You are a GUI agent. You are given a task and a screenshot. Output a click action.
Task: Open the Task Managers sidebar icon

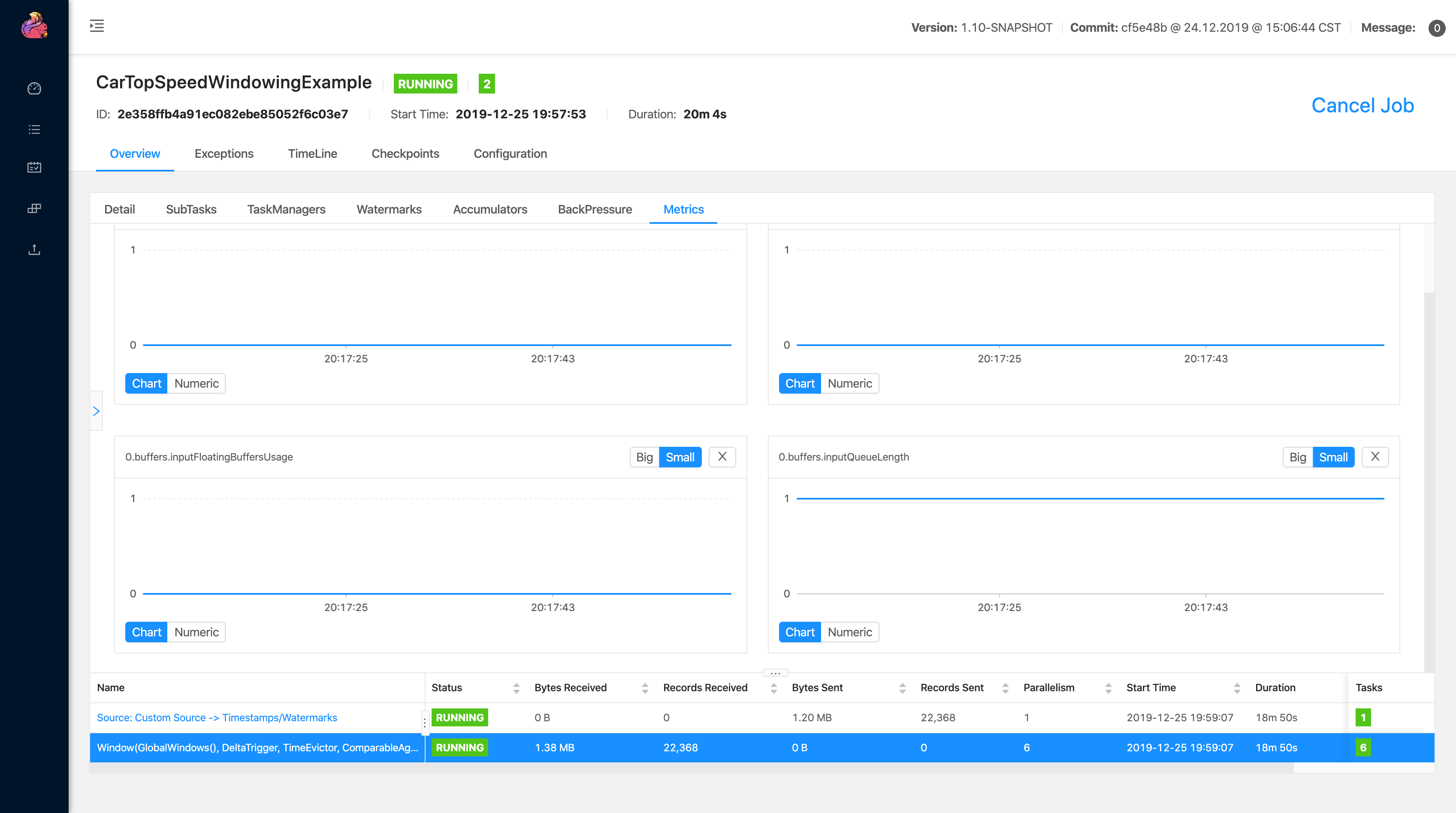(x=34, y=208)
